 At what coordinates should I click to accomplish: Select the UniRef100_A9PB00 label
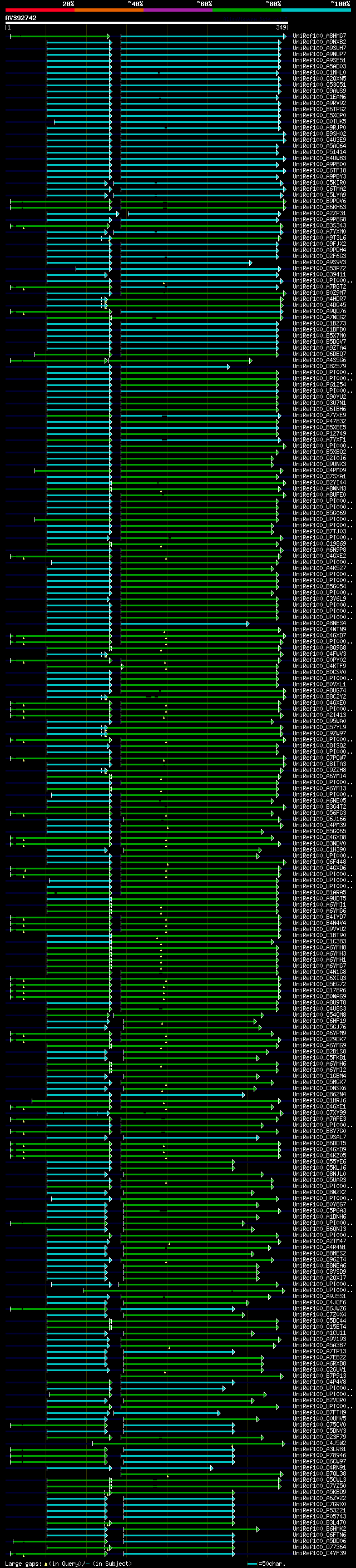tap(319, 164)
